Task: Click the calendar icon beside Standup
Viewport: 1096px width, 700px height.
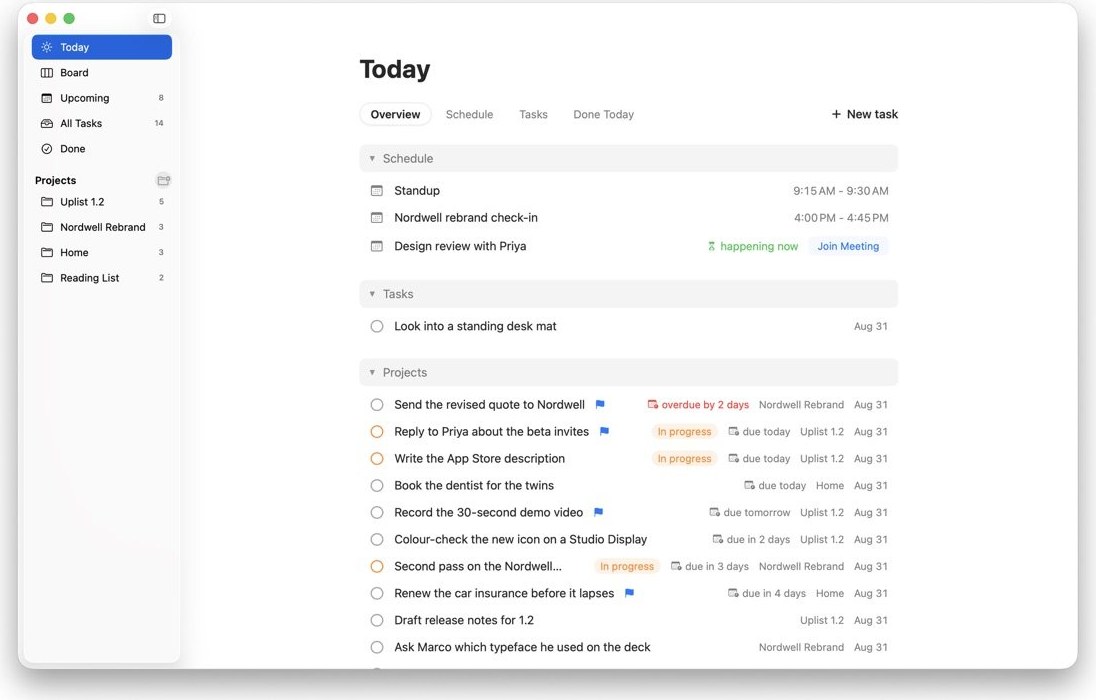Action: (377, 191)
